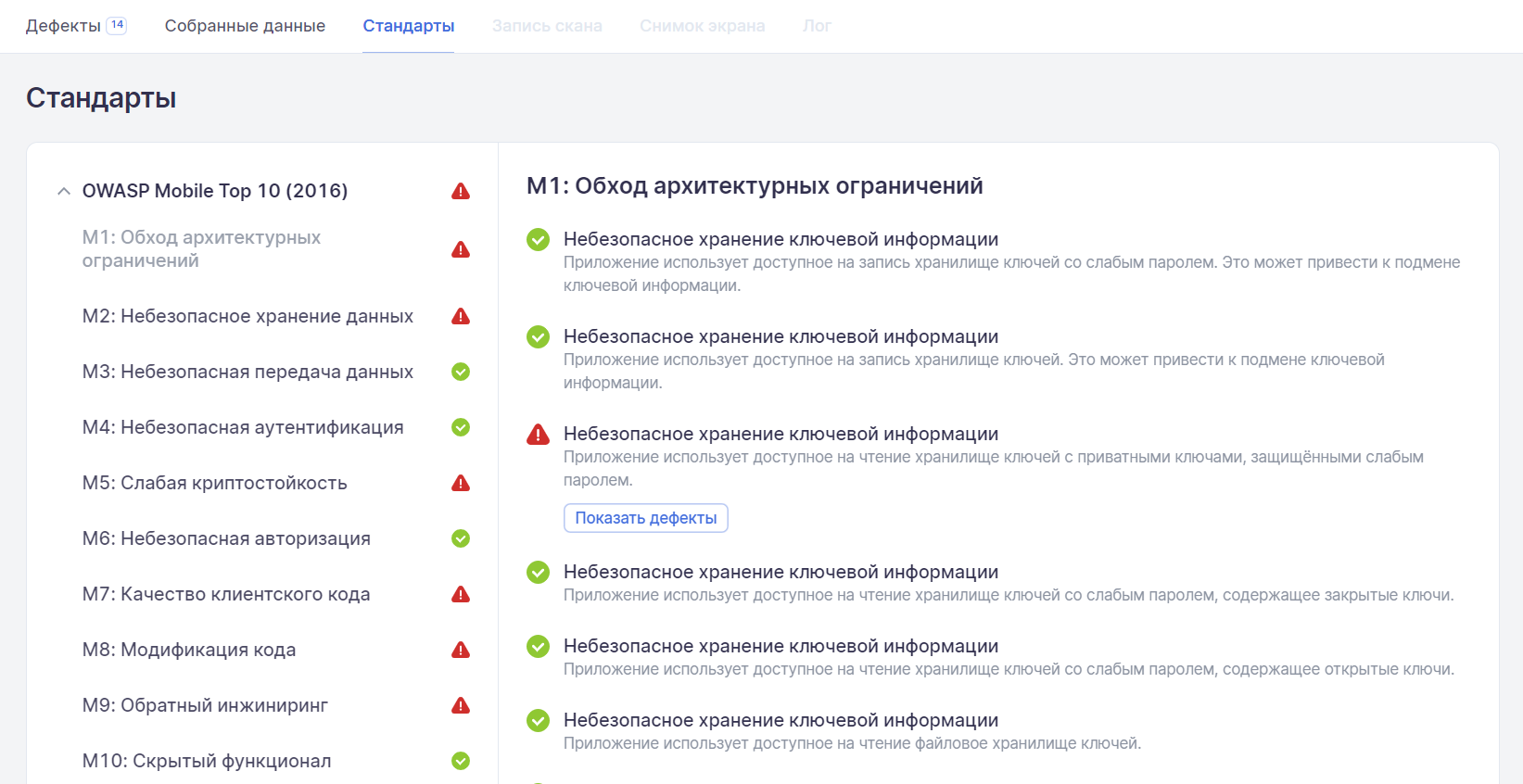Viewport: 1523px width, 784px height.
Task: Select the Стандарты tab
Action: point(408,26)
